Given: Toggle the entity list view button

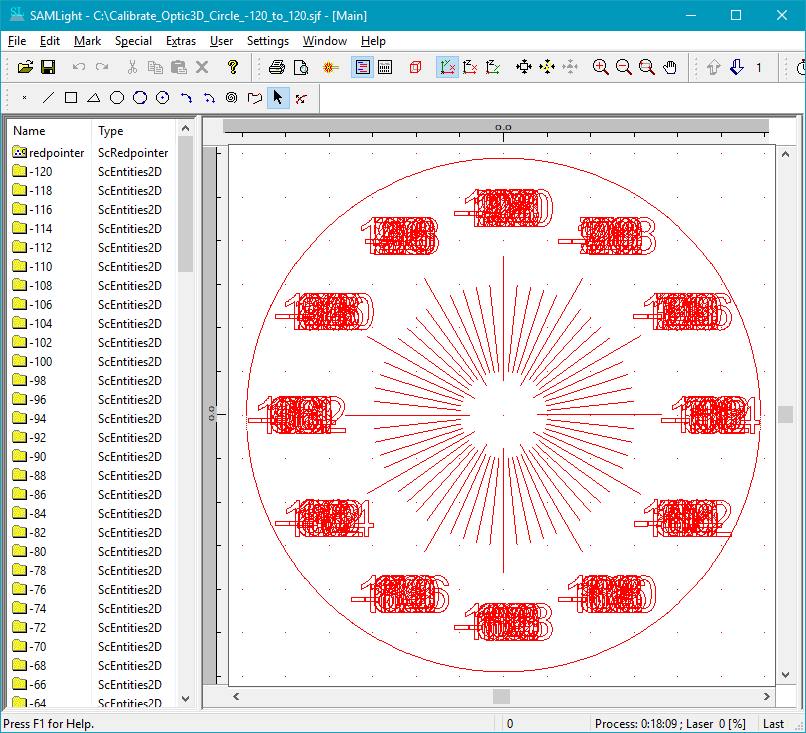Looking at the screenshot, I should click(x=362, y=67).
